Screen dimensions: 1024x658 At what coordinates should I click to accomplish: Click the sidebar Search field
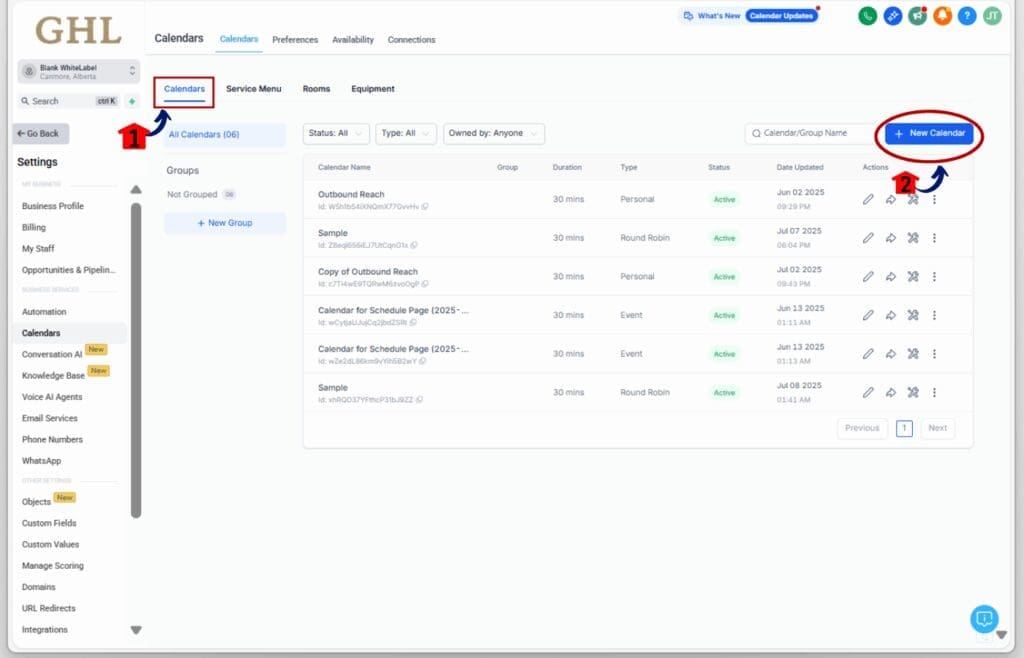(70, 101)
